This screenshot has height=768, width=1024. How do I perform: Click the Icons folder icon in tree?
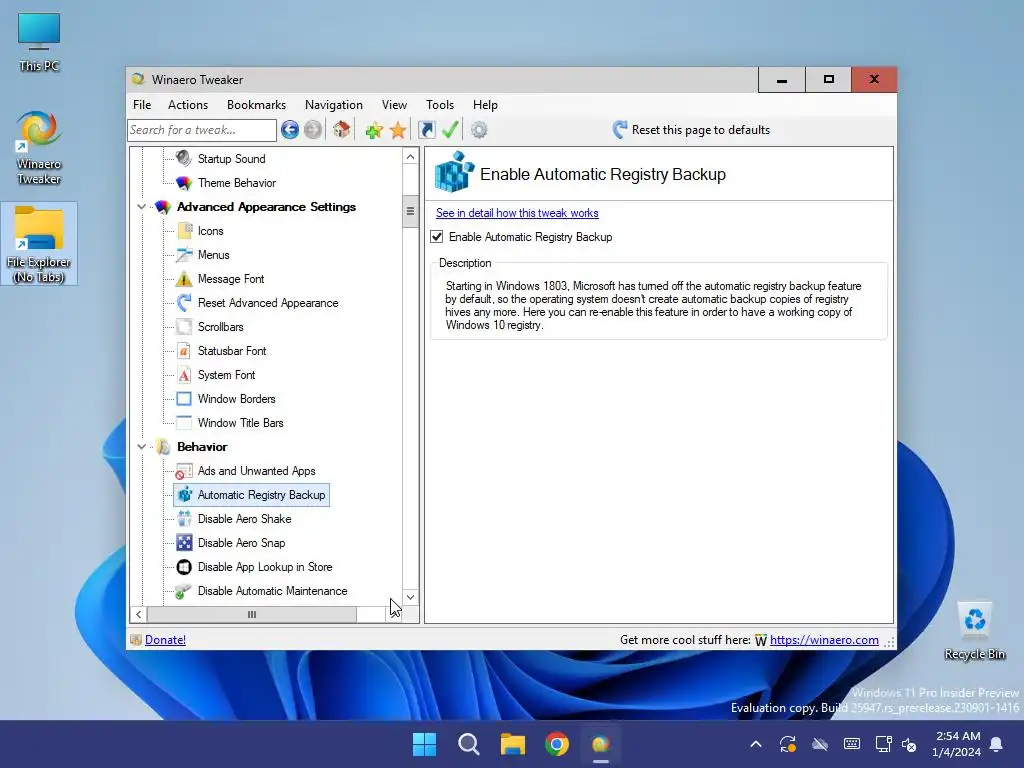[185, 231]
